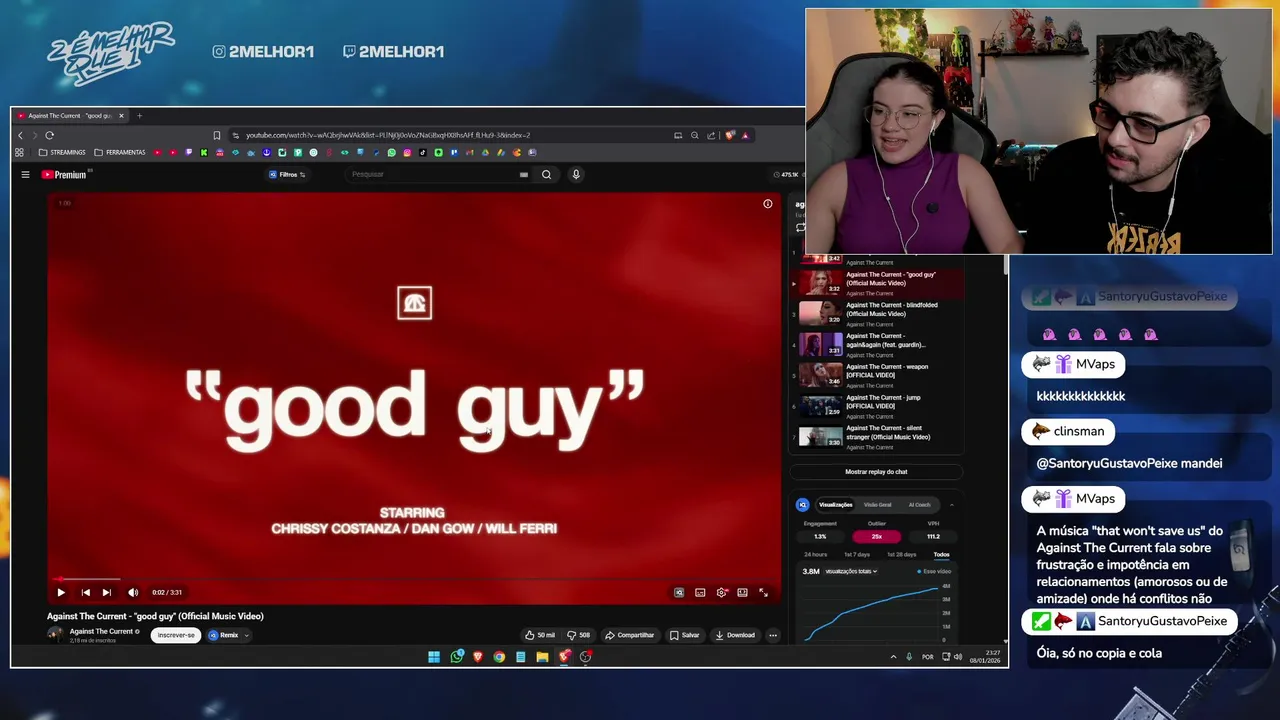Dislike the video (508)
Image resolution: width=1280 pixels, height=720 pixels.
coord(578,635)
